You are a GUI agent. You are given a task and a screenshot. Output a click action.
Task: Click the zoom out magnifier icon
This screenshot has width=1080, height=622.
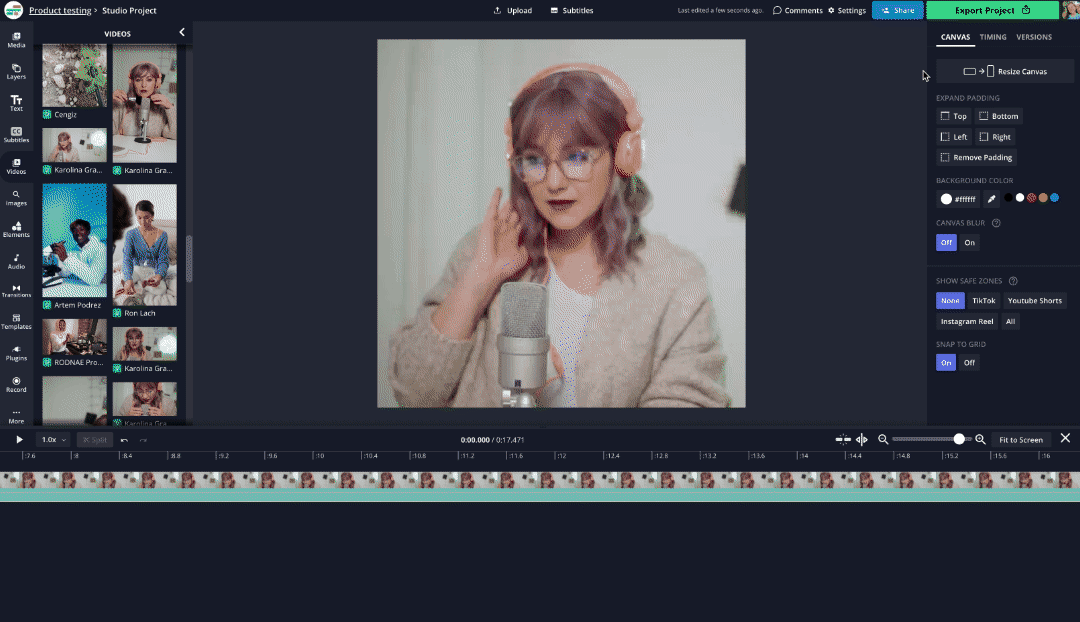883,440
